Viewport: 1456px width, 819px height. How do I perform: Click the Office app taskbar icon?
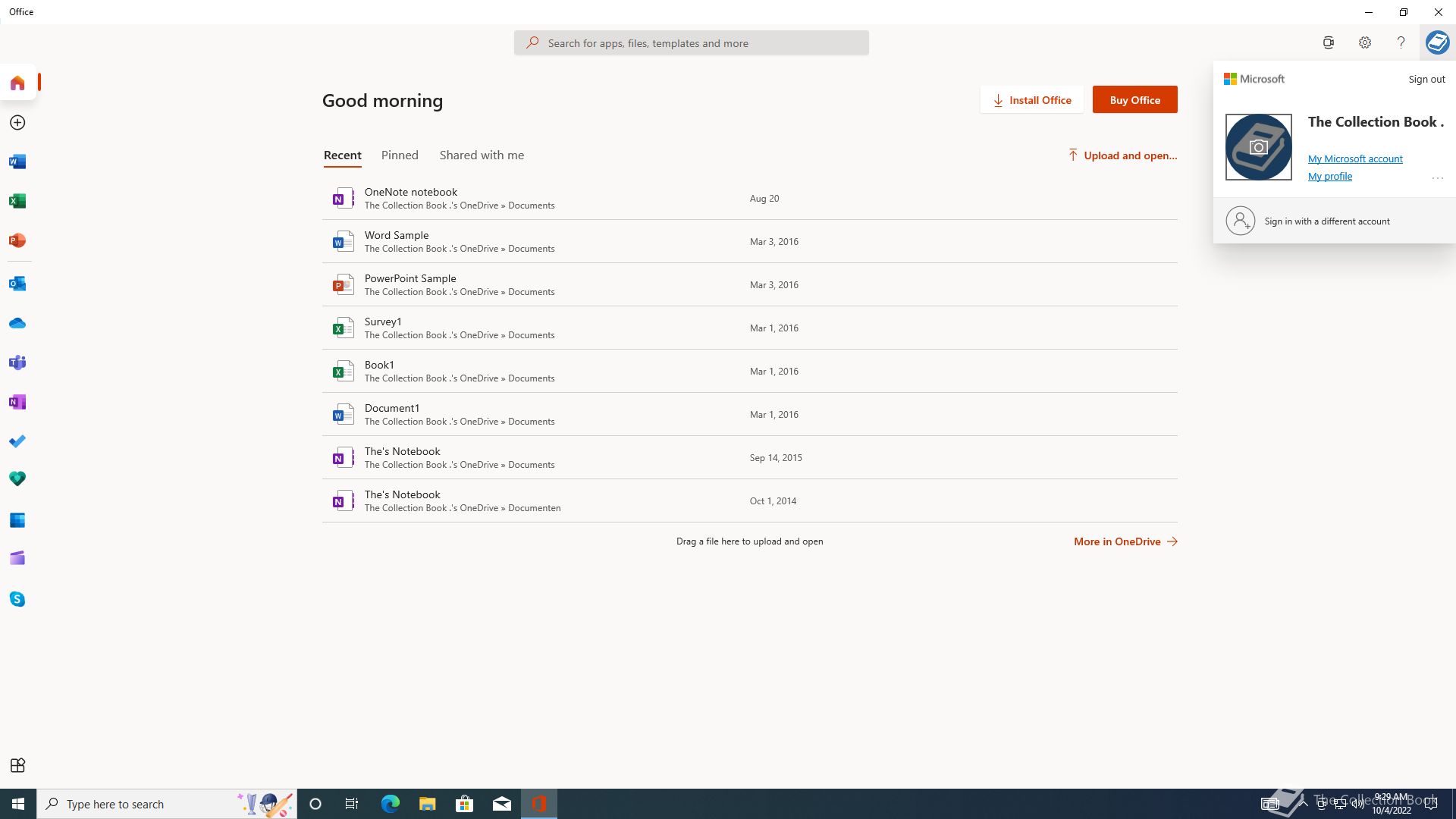click(539, 804)
